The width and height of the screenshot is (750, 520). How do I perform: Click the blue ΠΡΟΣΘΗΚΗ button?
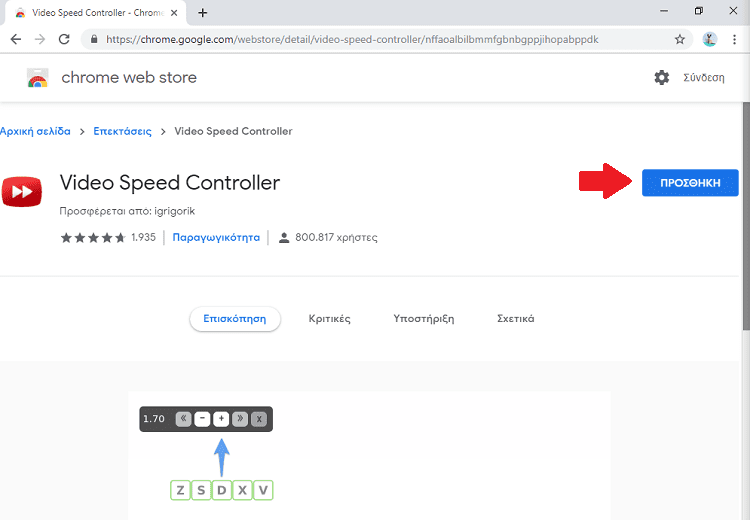click(690, 183)
